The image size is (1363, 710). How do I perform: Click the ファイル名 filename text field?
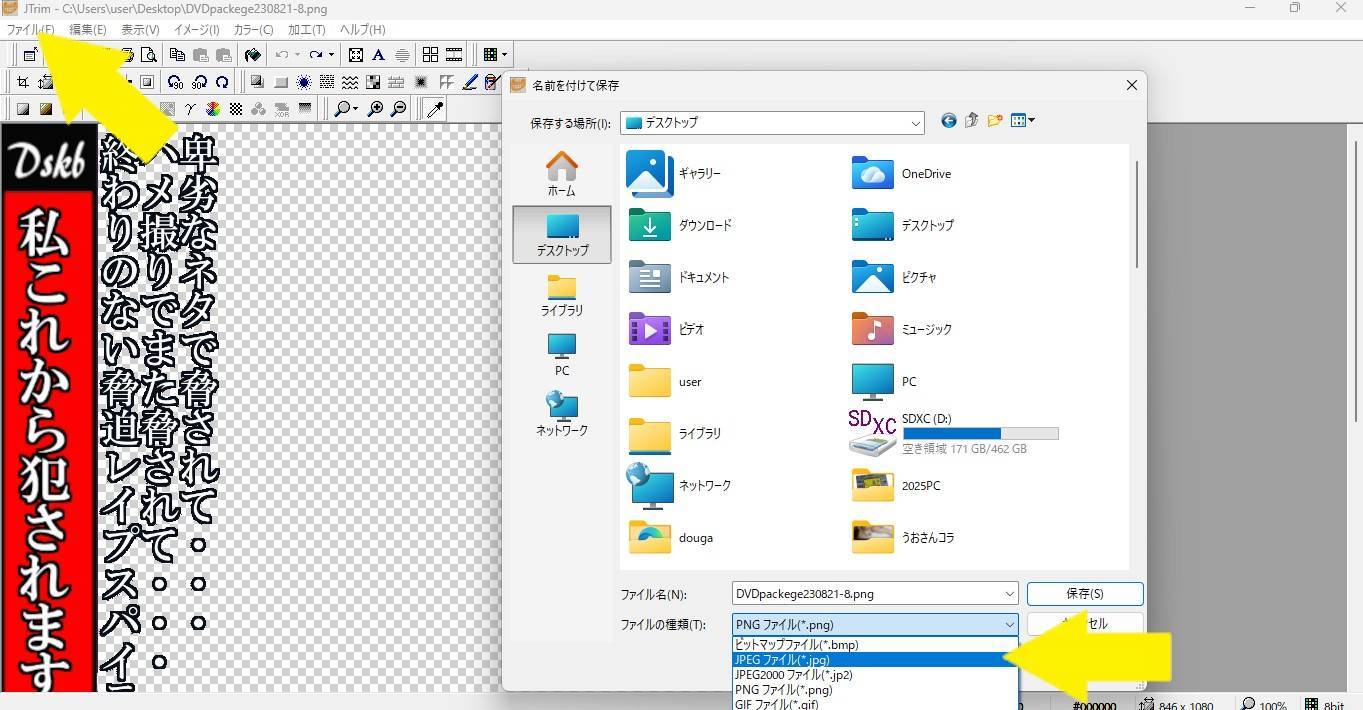tap(865, 594)
